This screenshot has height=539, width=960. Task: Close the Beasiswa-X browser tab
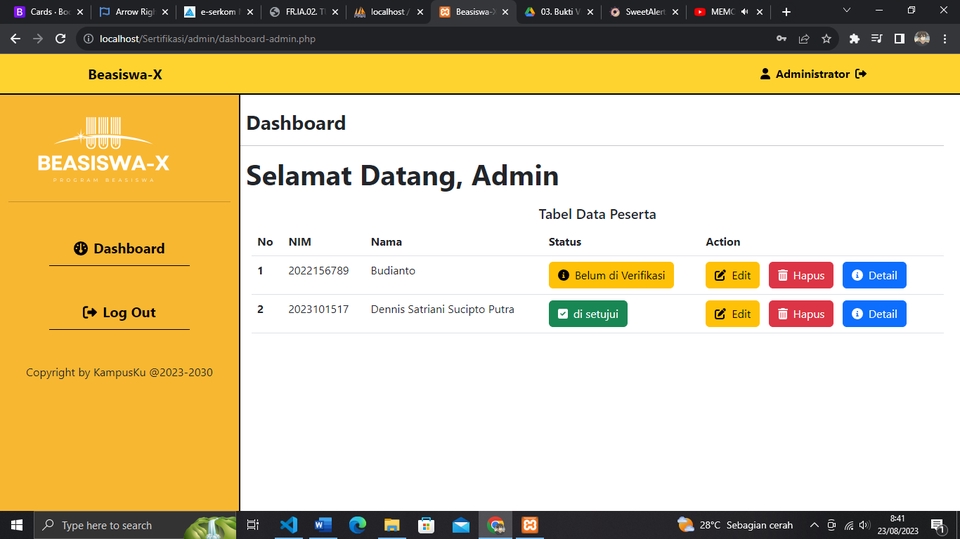[x=505, y=12]
